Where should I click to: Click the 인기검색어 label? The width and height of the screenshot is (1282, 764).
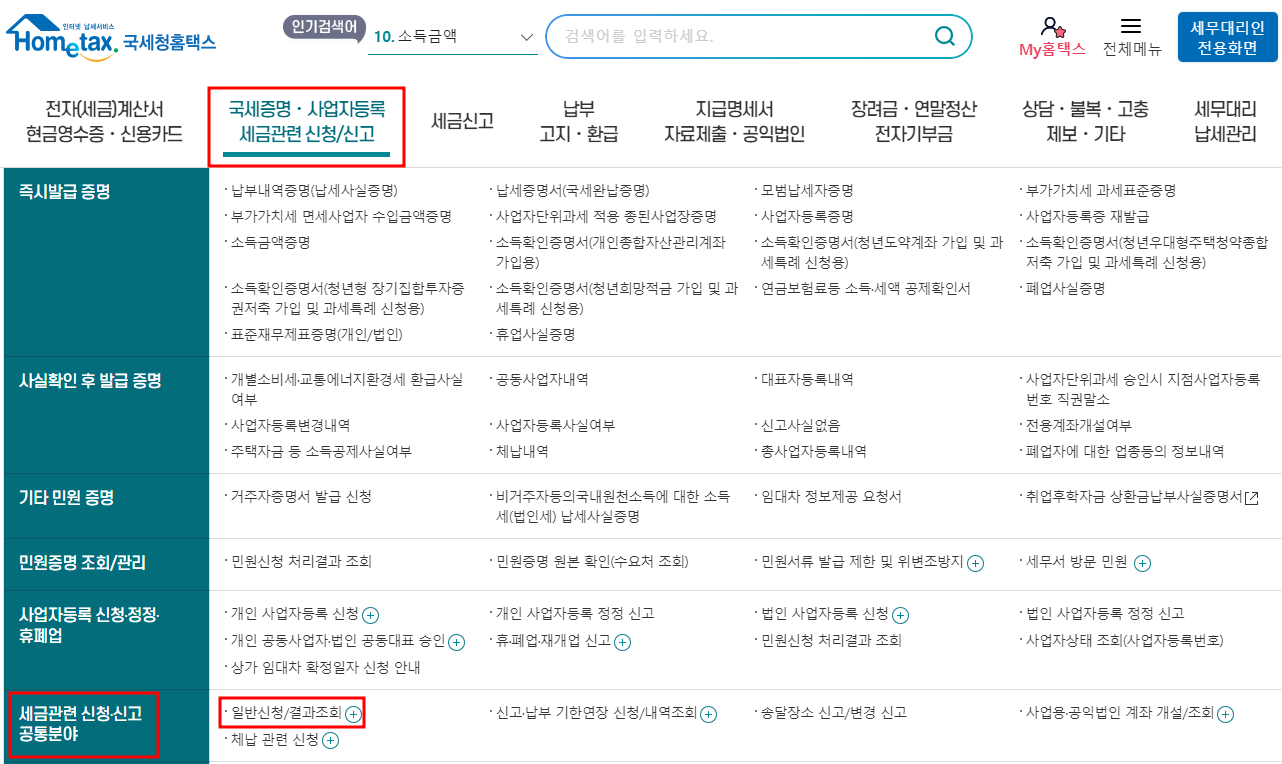point(324,27)
